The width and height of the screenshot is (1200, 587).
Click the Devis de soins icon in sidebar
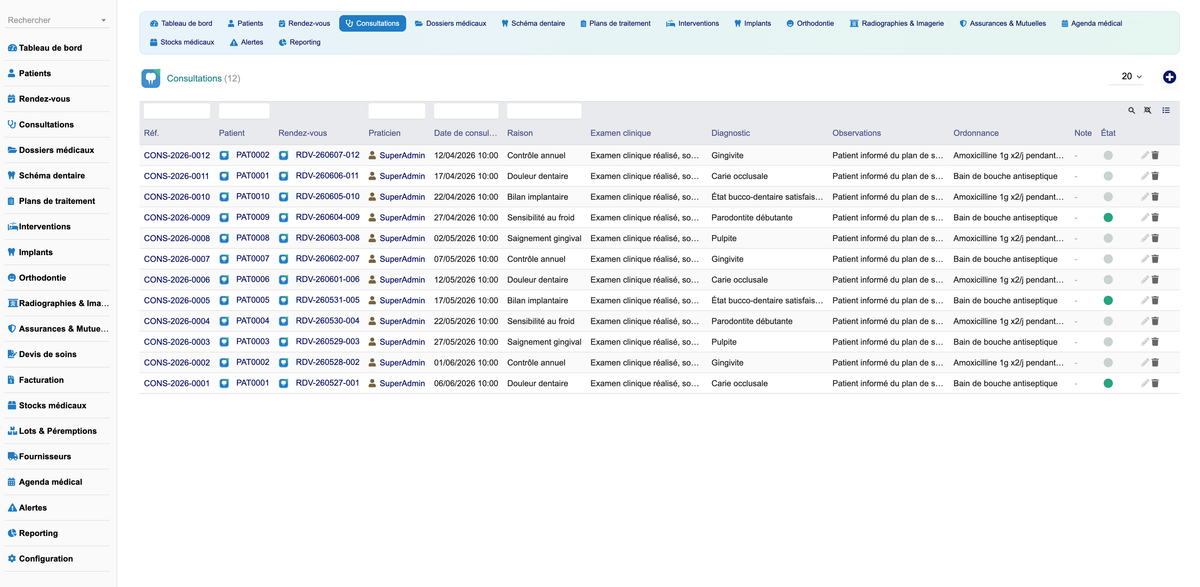(12, 354)
